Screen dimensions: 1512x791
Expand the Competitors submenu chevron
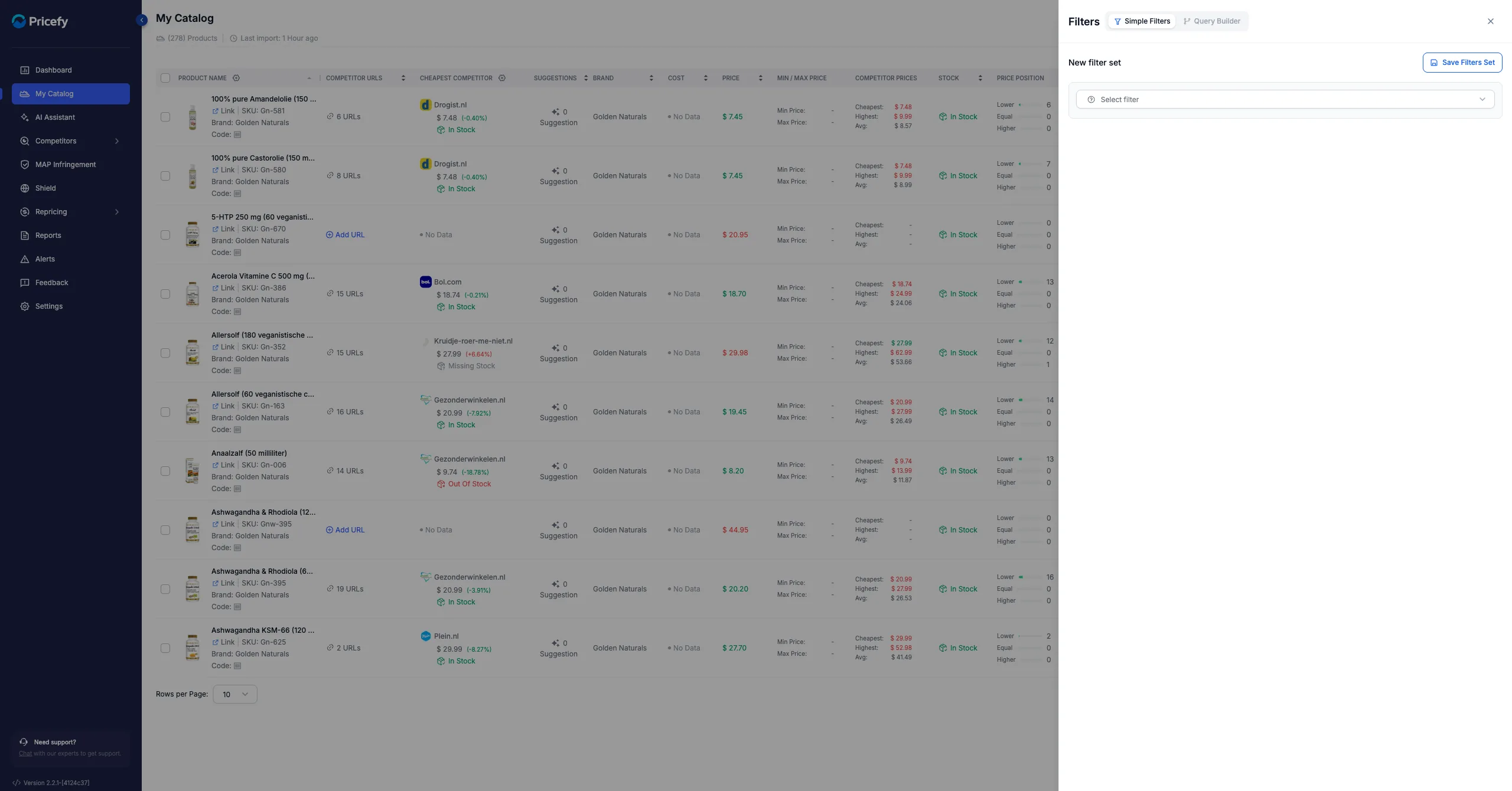tap(117, 141)
